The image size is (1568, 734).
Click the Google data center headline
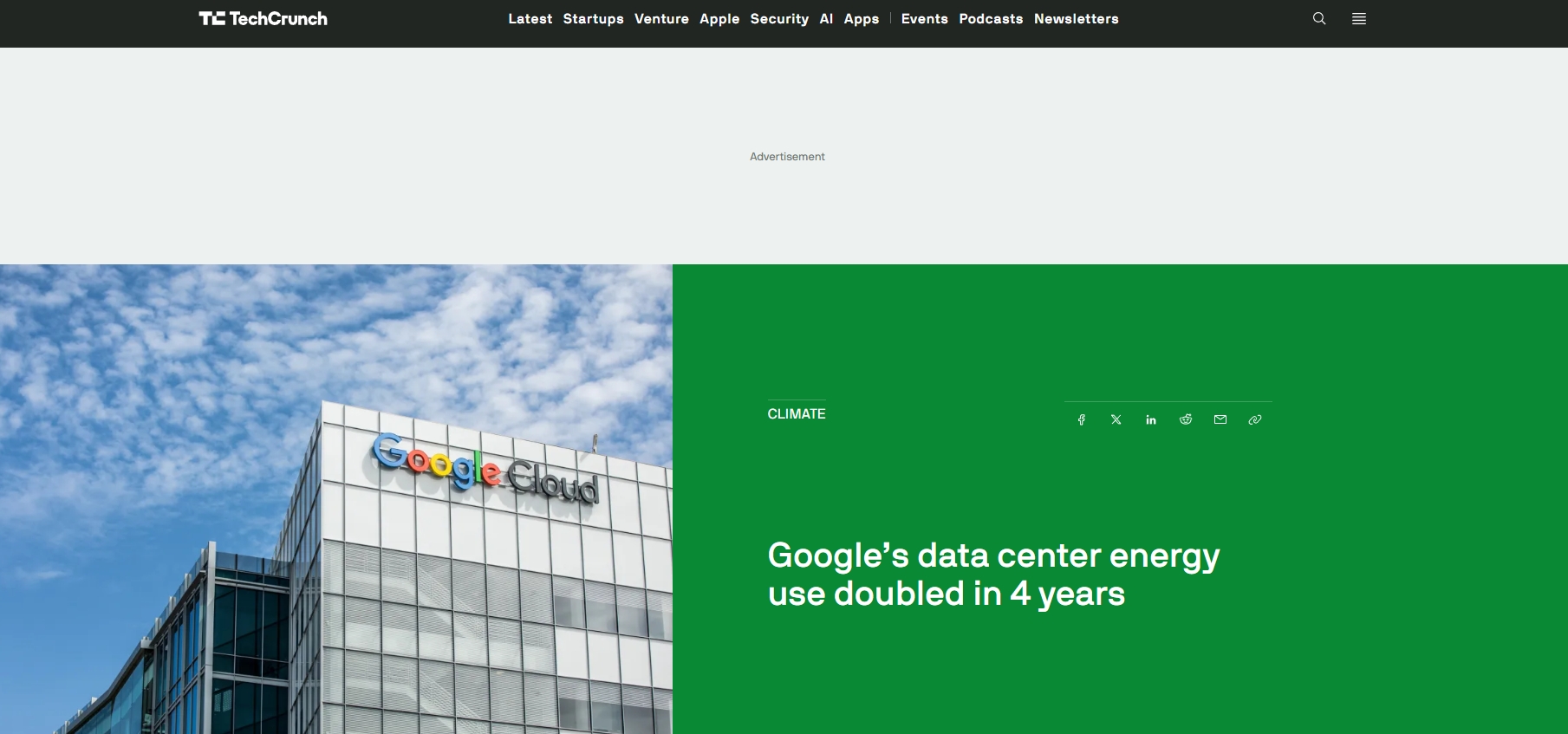tap(993, 574)
